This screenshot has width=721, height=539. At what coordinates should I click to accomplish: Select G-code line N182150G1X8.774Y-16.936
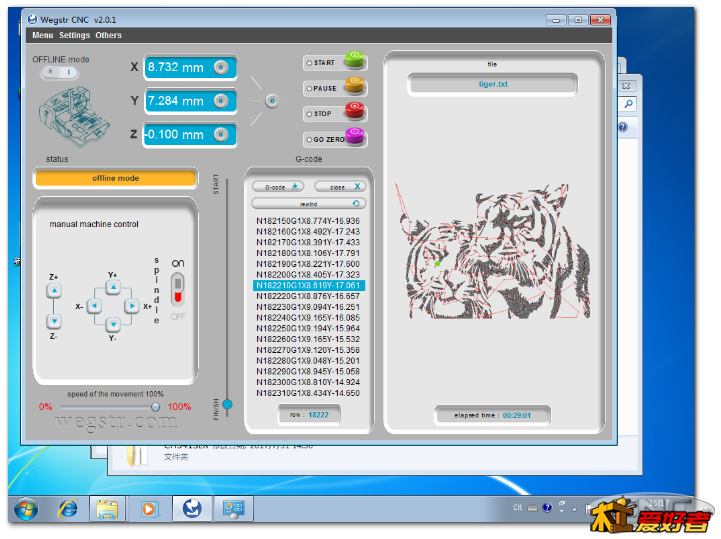pyautogui.click(x=308, y=221)
